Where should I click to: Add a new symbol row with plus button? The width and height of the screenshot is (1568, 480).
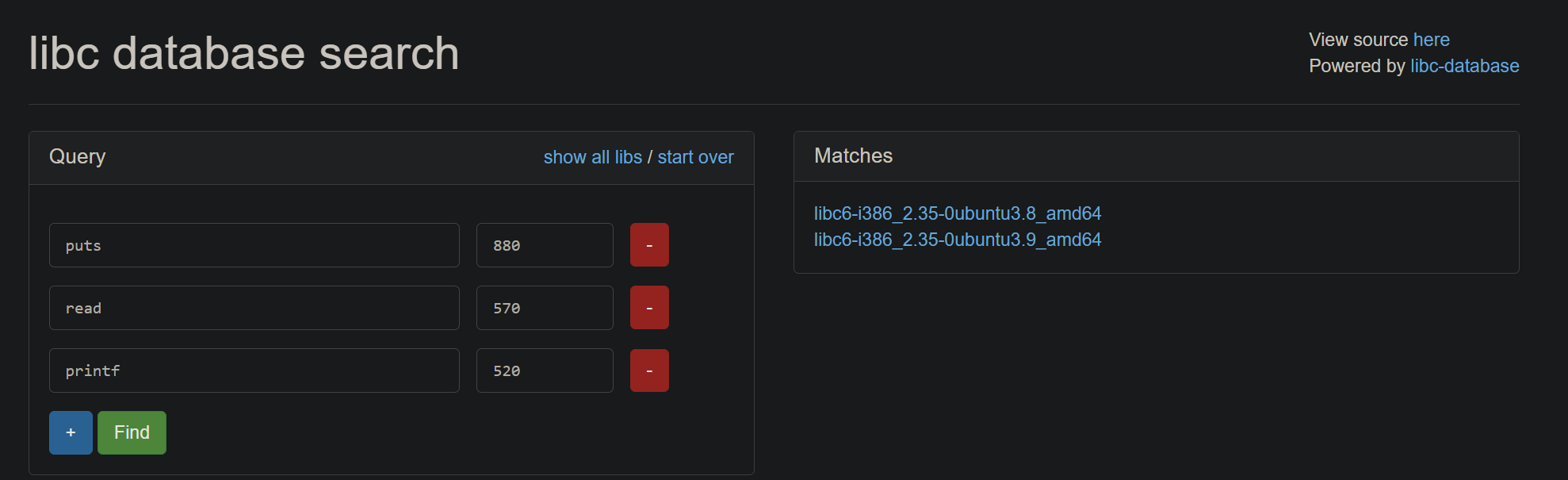pos(71,432)
